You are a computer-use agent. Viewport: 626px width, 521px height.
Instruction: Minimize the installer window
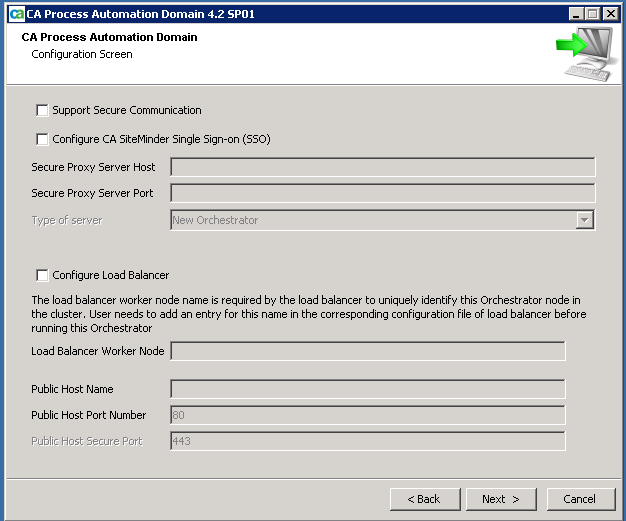pos(577,13)
